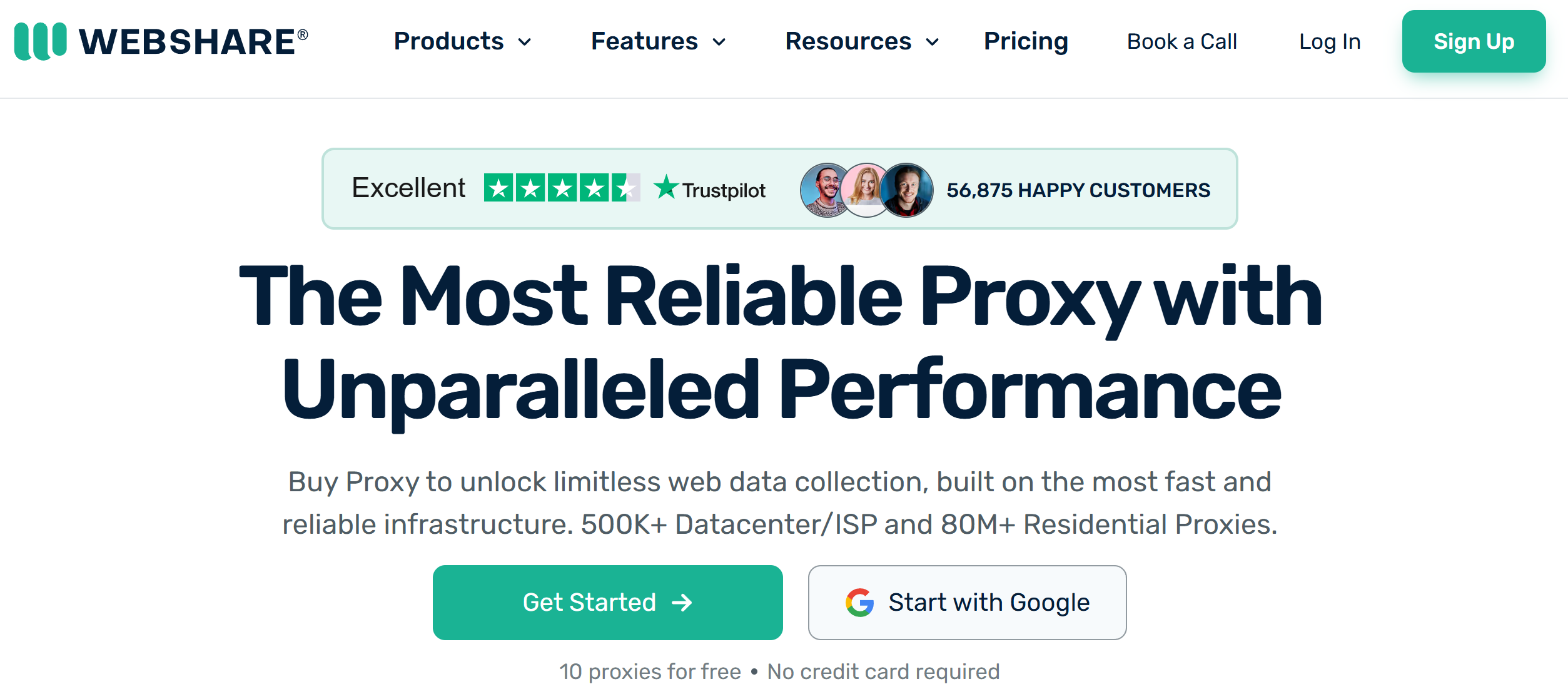The width and height of the screenshot is (1568, 689).
Task: Click the fifth half-filled rating star
Action: coord(626,188)
